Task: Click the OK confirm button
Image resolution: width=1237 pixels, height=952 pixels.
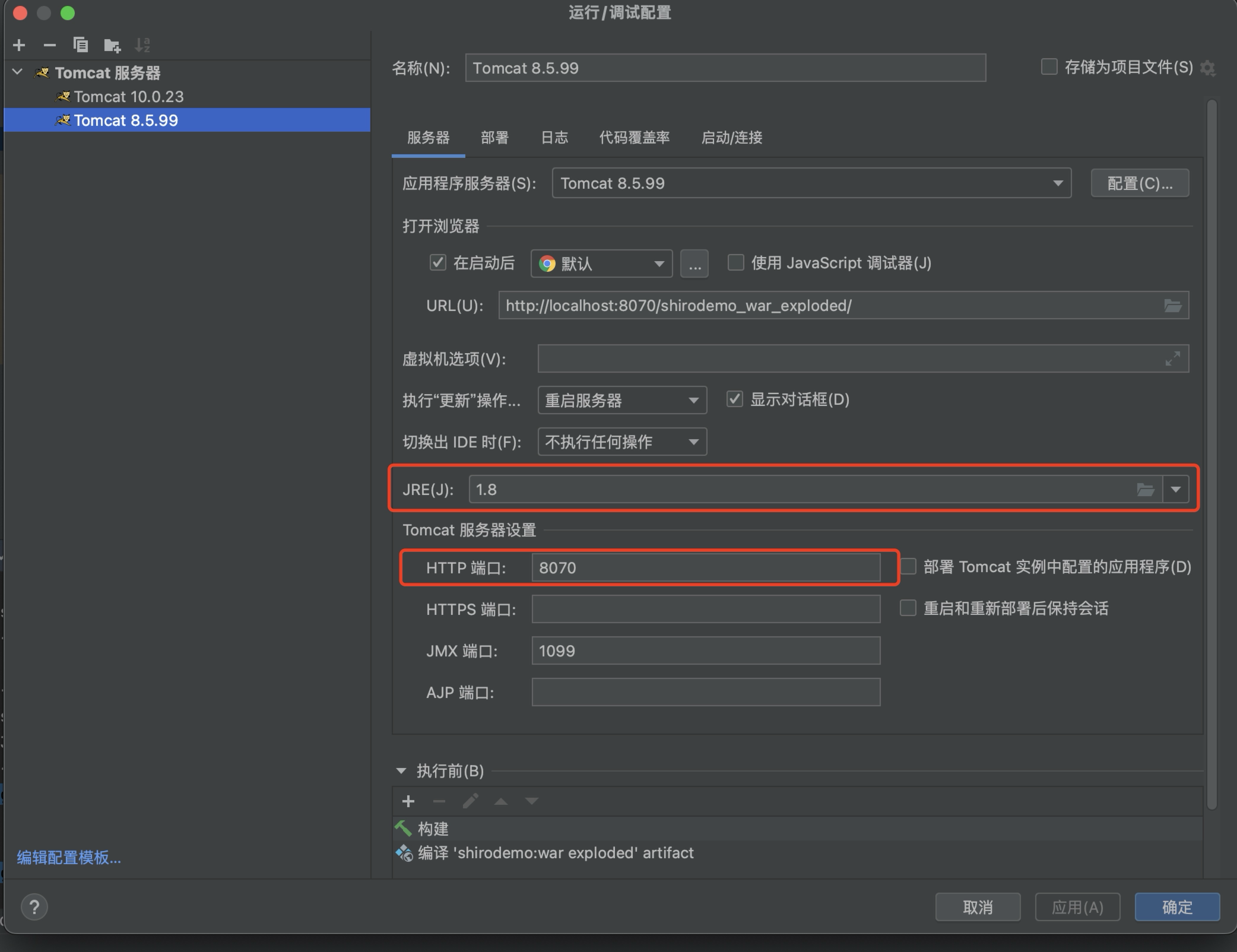Action: click(1177, 907)
